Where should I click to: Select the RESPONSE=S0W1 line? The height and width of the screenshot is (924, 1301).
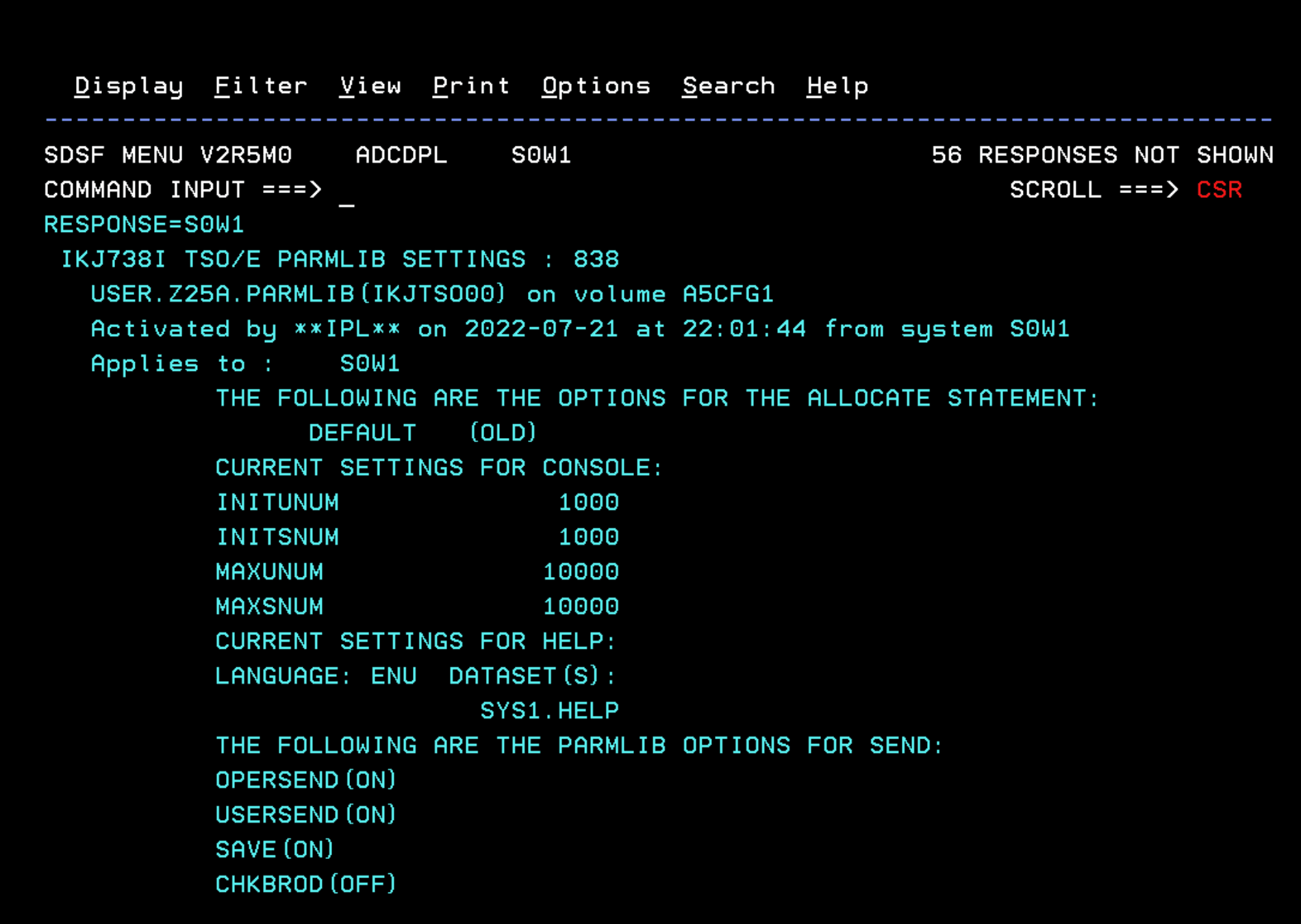click(x=144, y=224)
